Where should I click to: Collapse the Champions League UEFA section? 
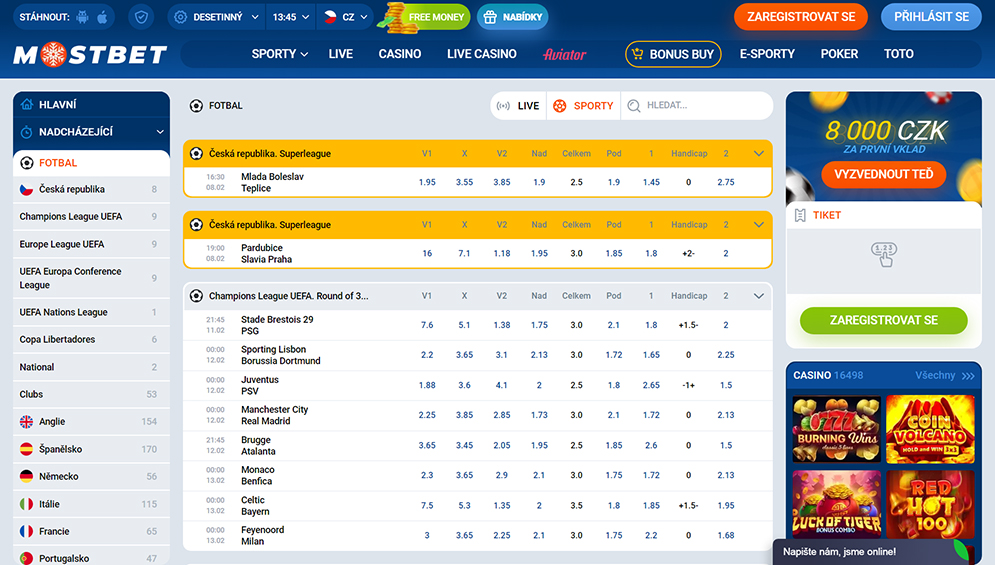click(759, 296)
